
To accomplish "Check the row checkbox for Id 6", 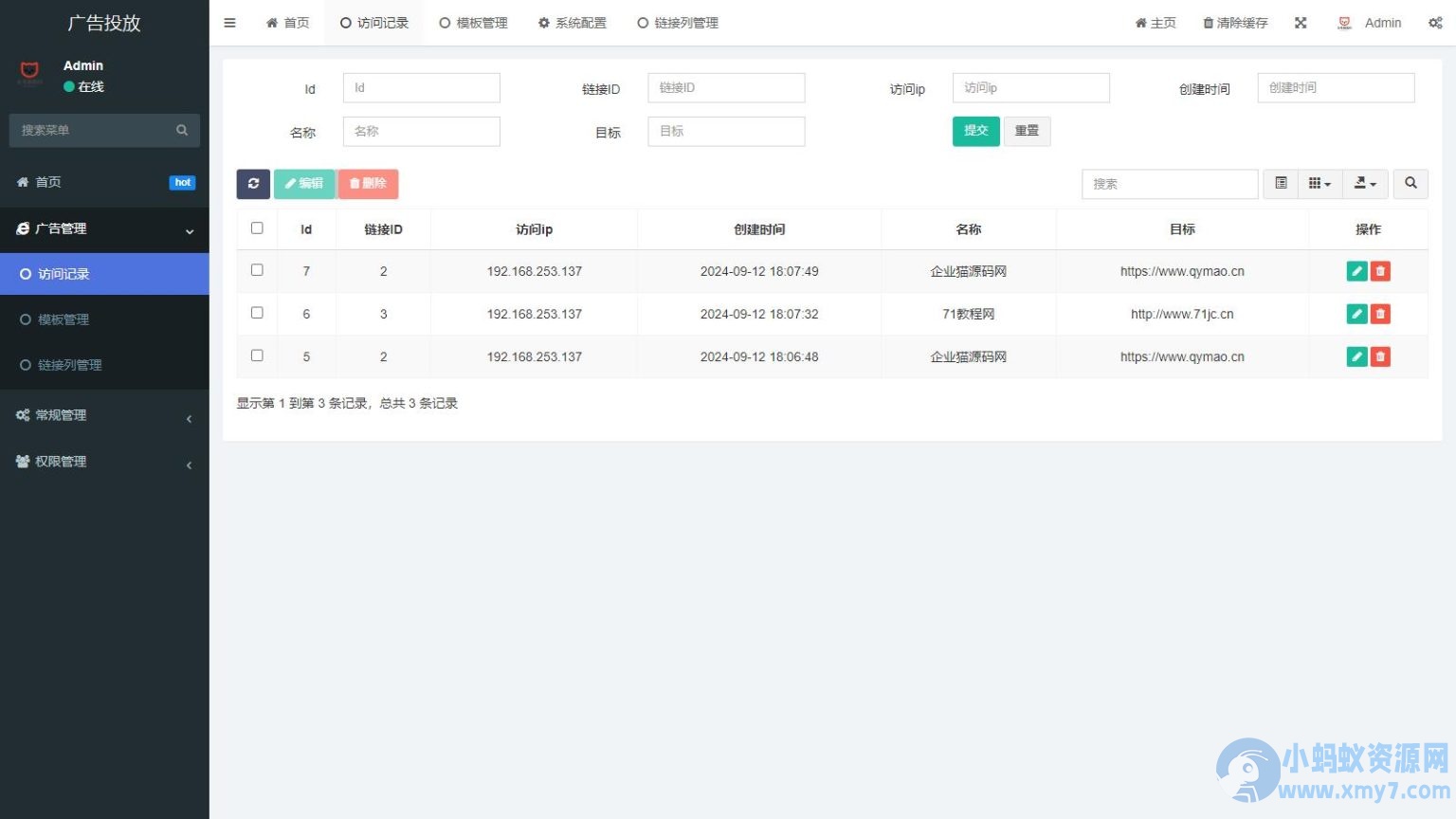I will pyautogui.click(x=257, y=313).
